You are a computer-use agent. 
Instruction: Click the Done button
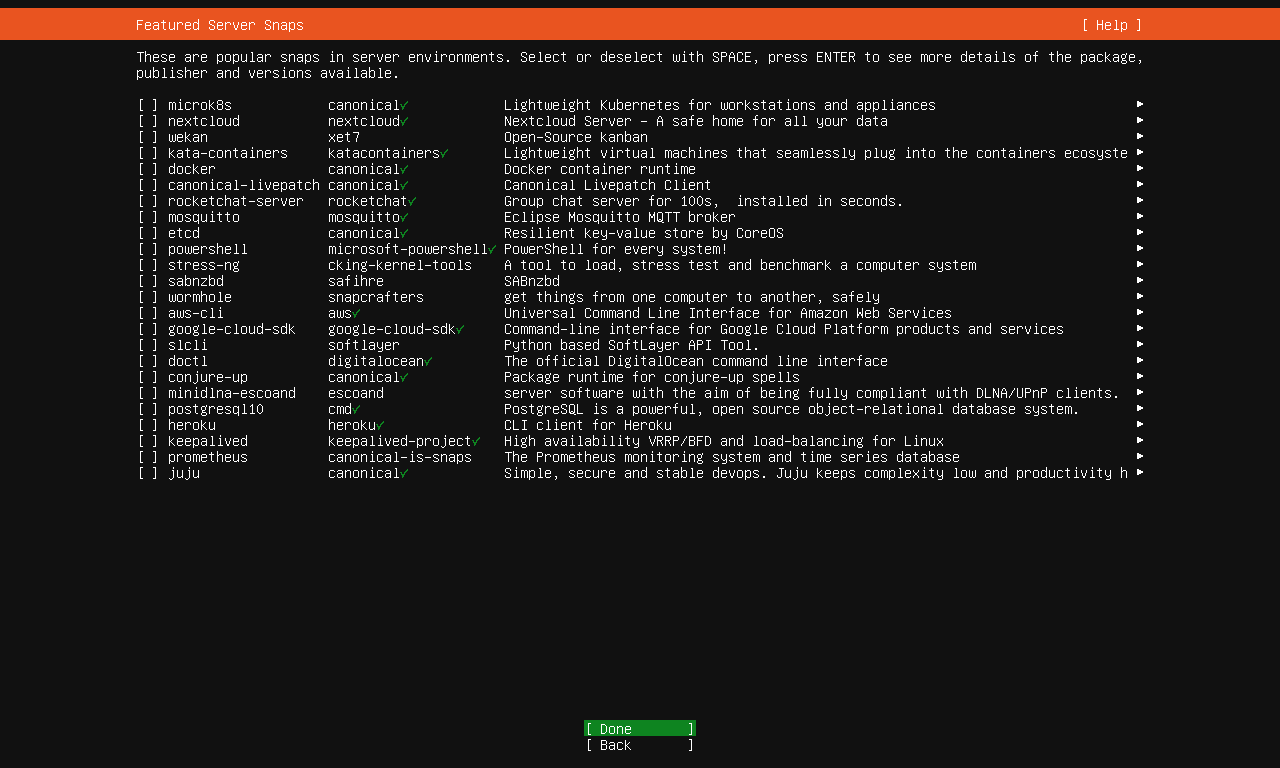pos(640,729)
